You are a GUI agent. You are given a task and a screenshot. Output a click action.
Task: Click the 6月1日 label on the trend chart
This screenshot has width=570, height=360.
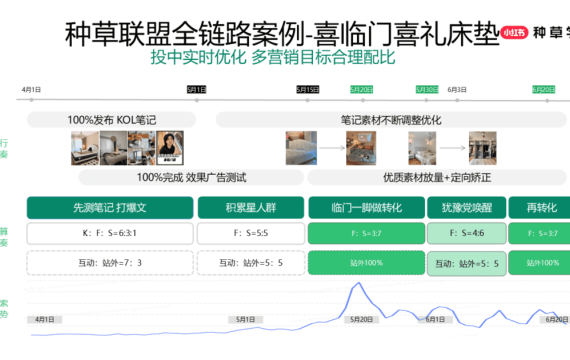pyautogui.click(x=435, y=319)
